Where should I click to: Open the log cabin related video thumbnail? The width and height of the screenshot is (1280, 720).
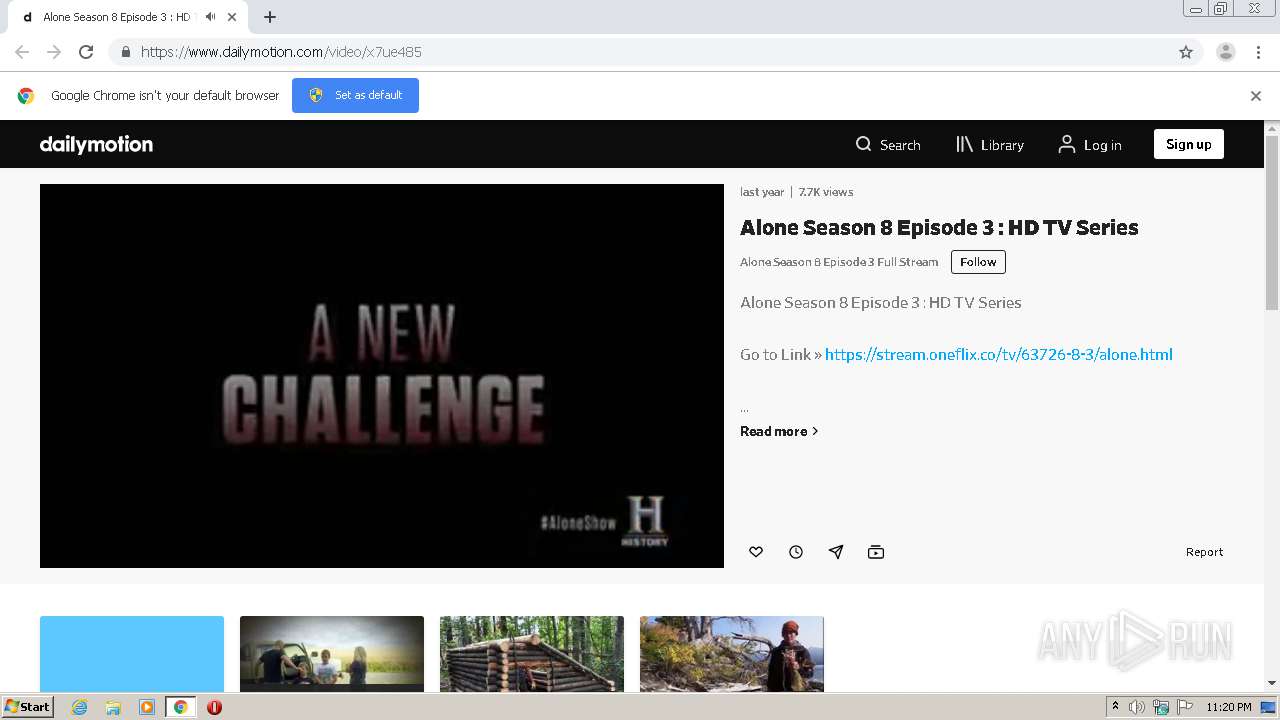(532, 654)
